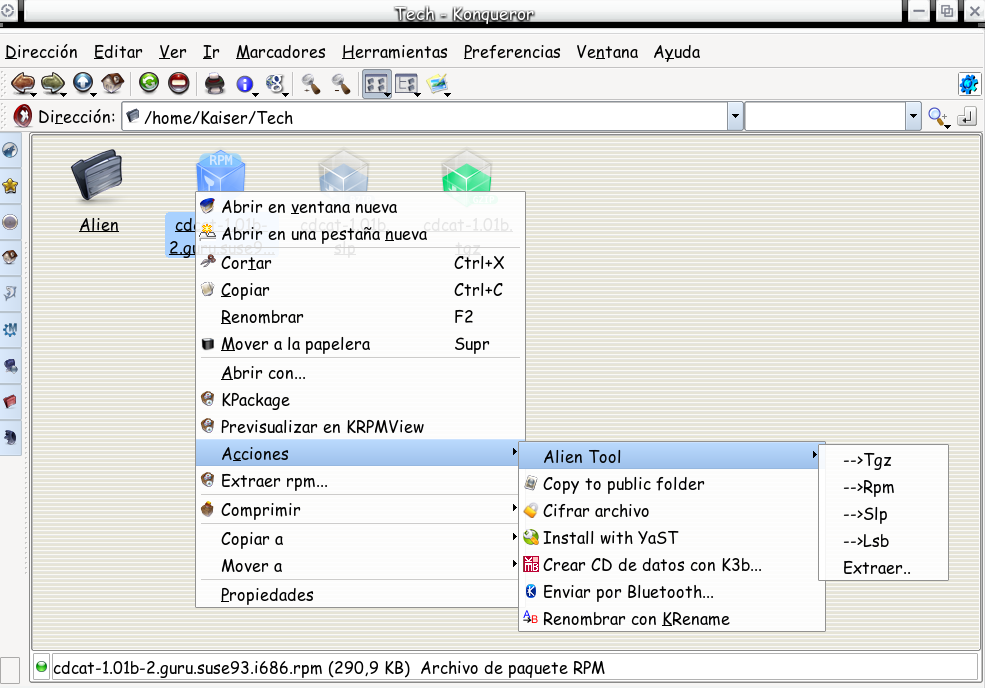This screenshot has width=985, height=688.
Task: Open the Alien folder icon
Action: [x=97, y=177]
